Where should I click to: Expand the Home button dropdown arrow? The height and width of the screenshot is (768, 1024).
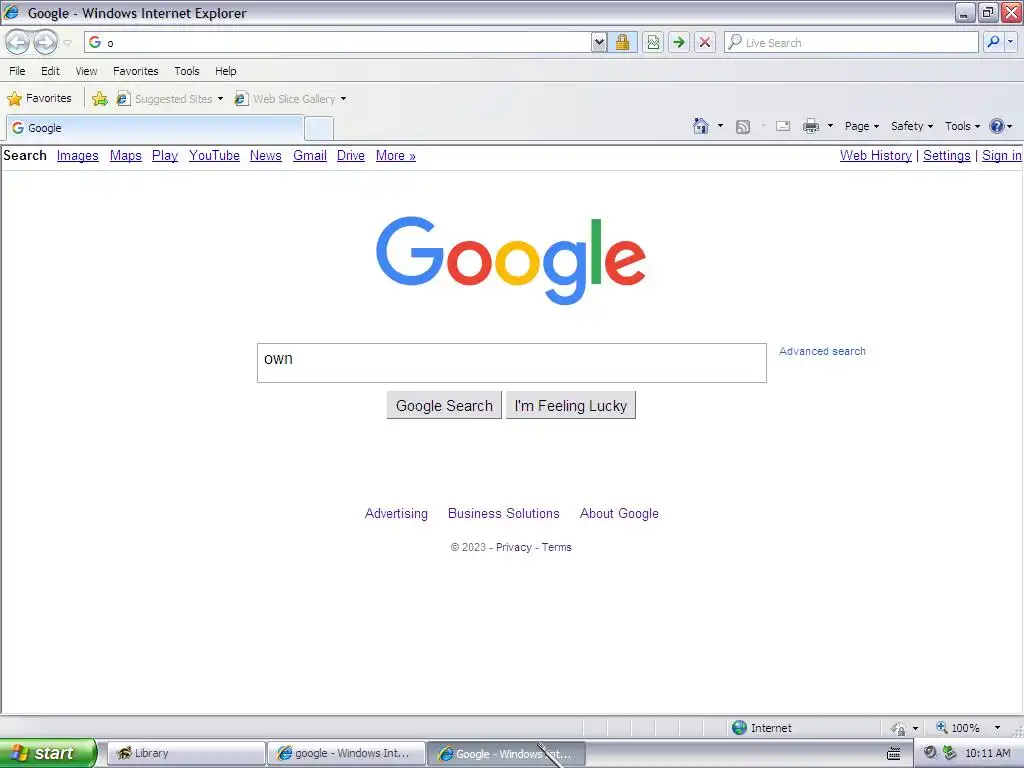pyautogui.click(x=720, y=126)
